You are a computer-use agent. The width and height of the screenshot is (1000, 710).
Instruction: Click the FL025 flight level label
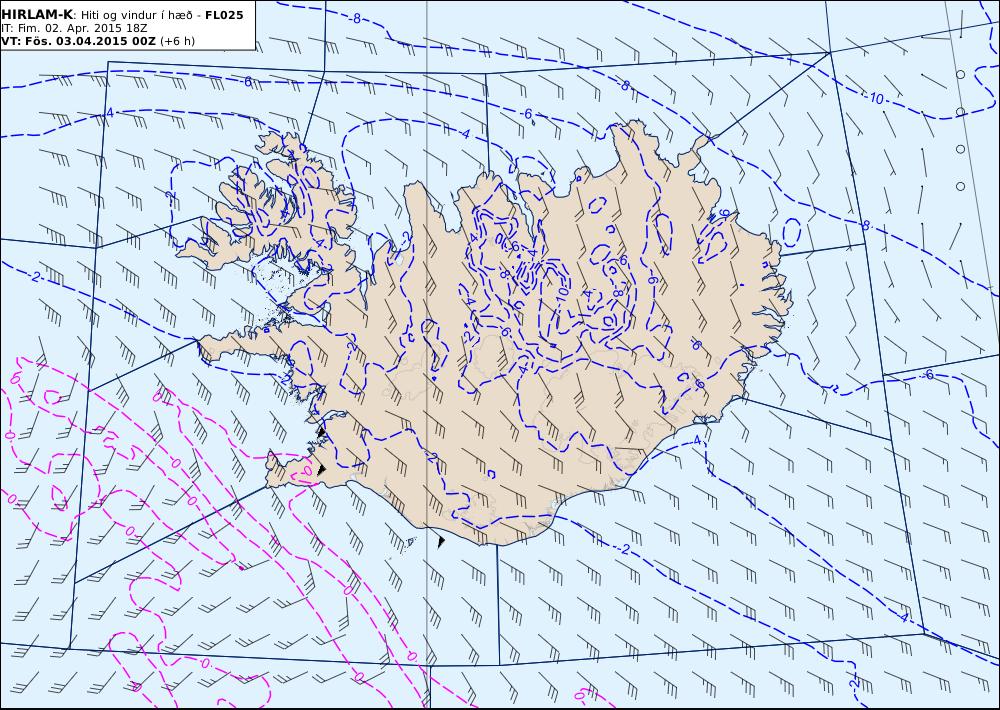(x=224, y=15)
